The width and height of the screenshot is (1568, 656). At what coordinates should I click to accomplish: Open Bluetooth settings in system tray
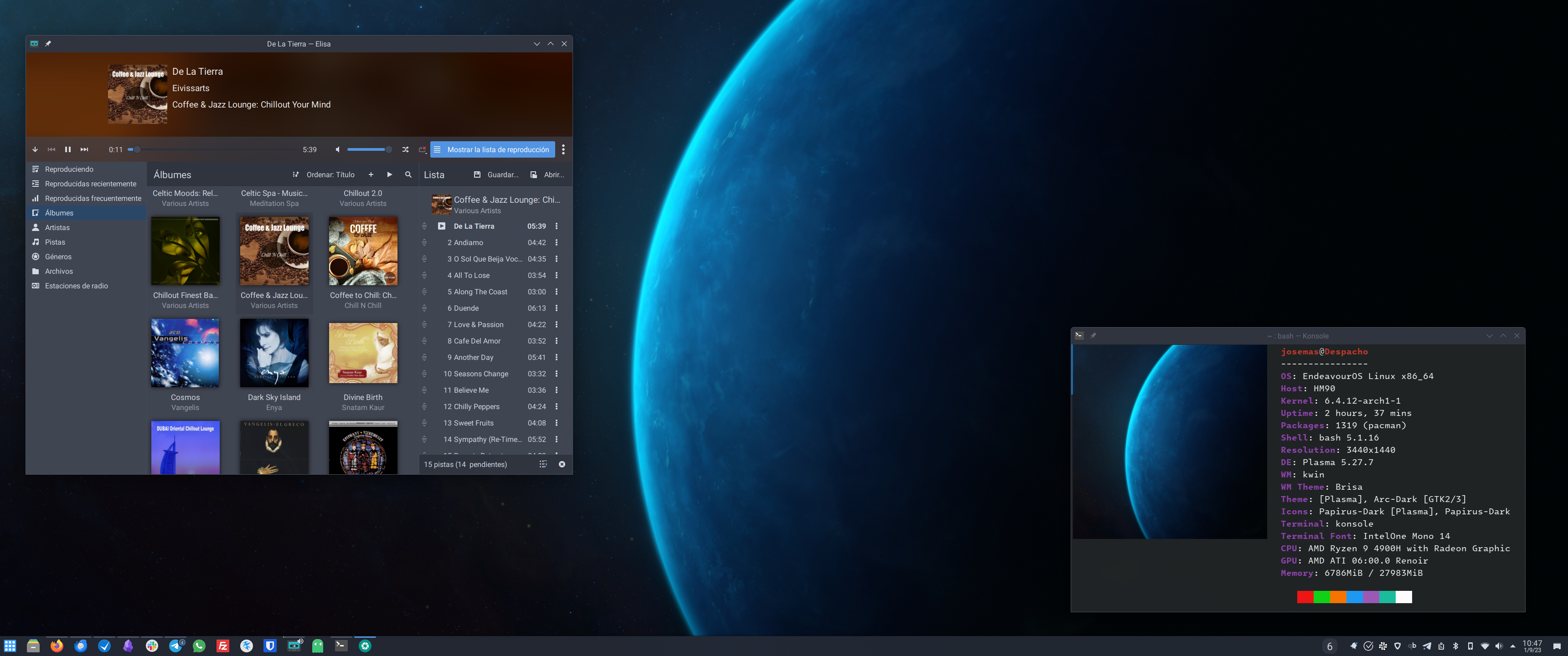click(1455, 646)
